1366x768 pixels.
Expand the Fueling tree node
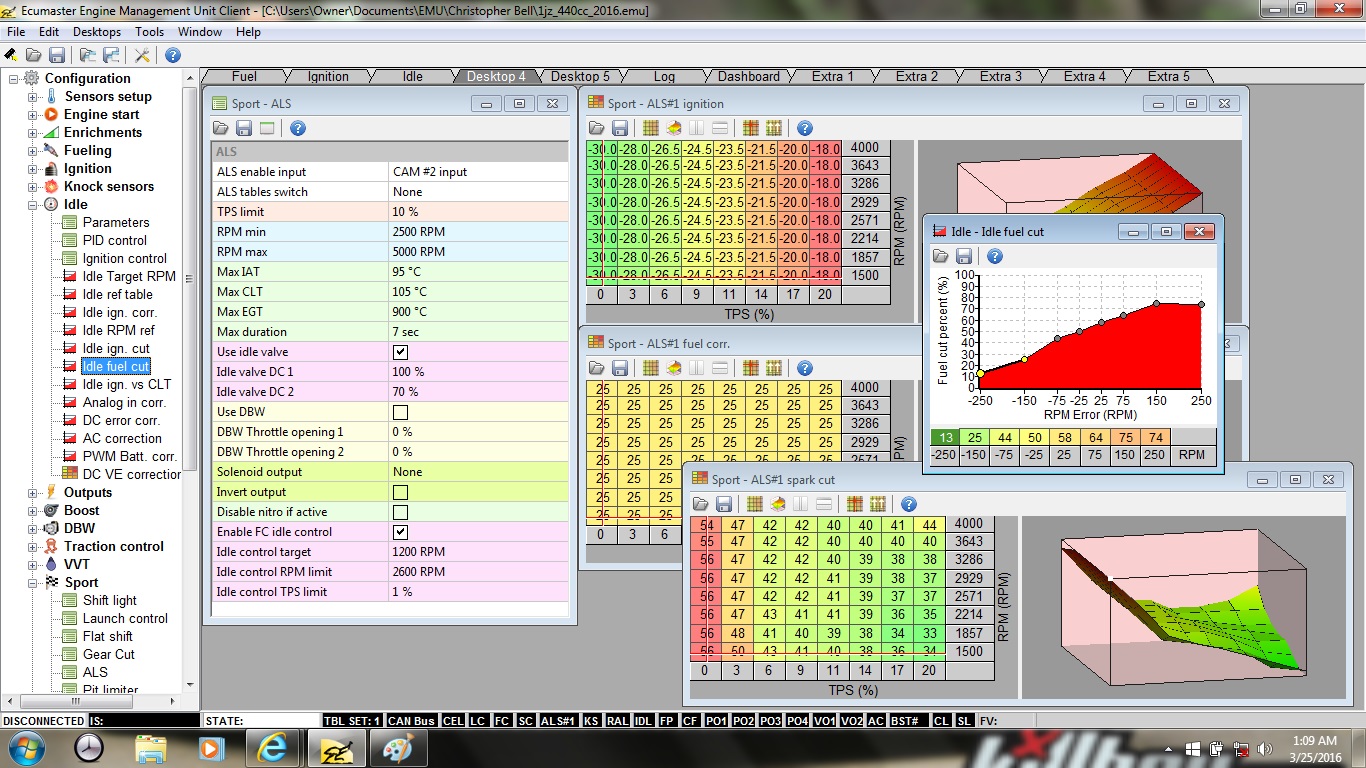point(33,151)
